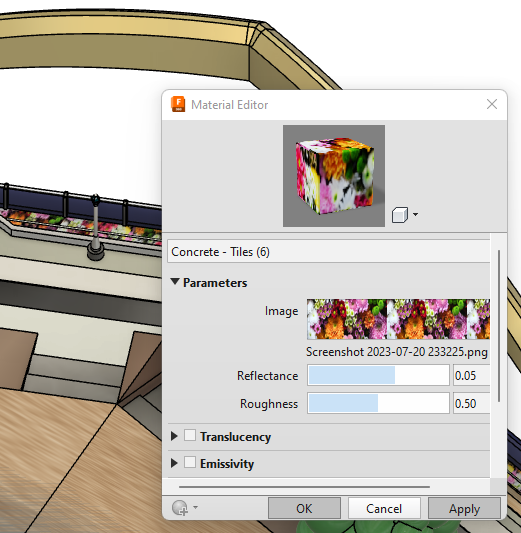
Task: Expand the Emissivity section
Action: [x=174, y=463]
